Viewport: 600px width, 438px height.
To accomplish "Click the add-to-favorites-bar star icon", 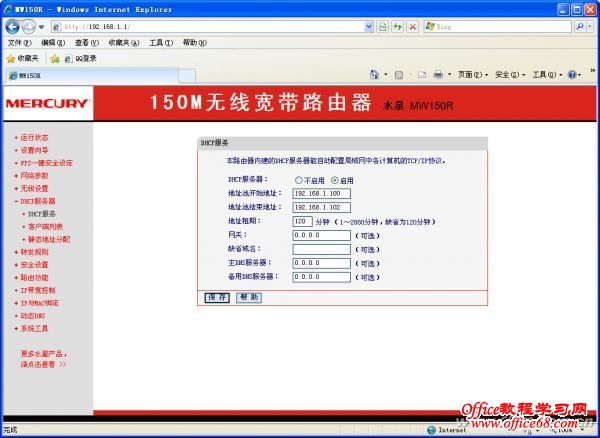I will click(x=55, y=59).
